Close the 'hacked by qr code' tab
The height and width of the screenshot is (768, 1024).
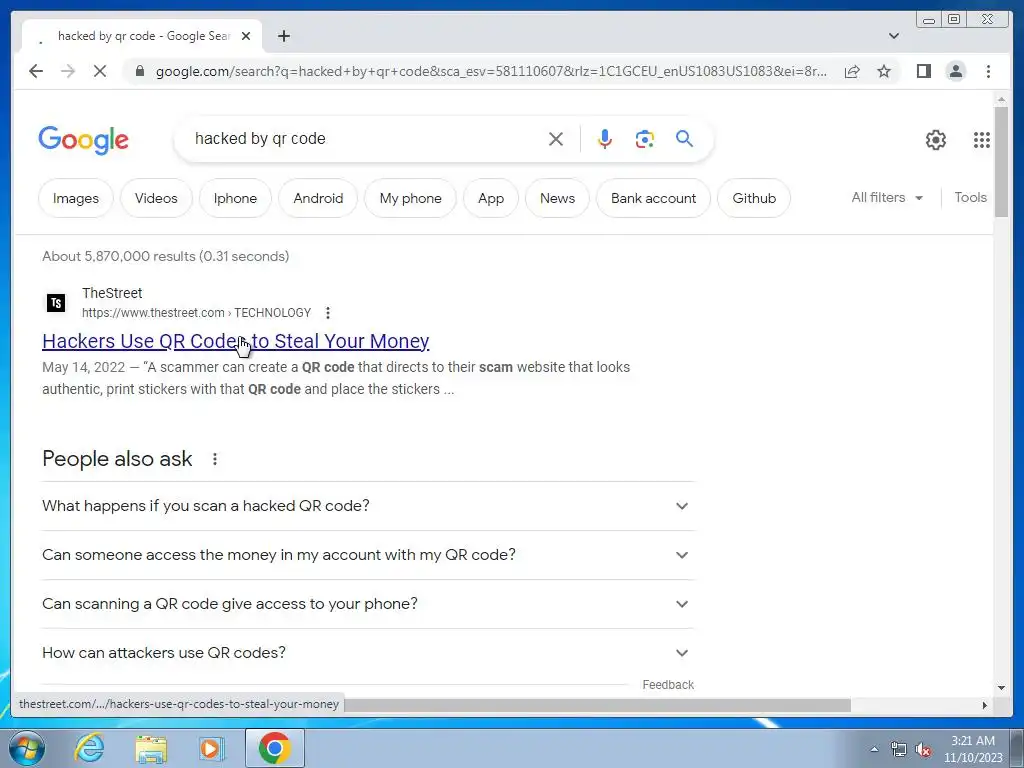pos(246,36)
